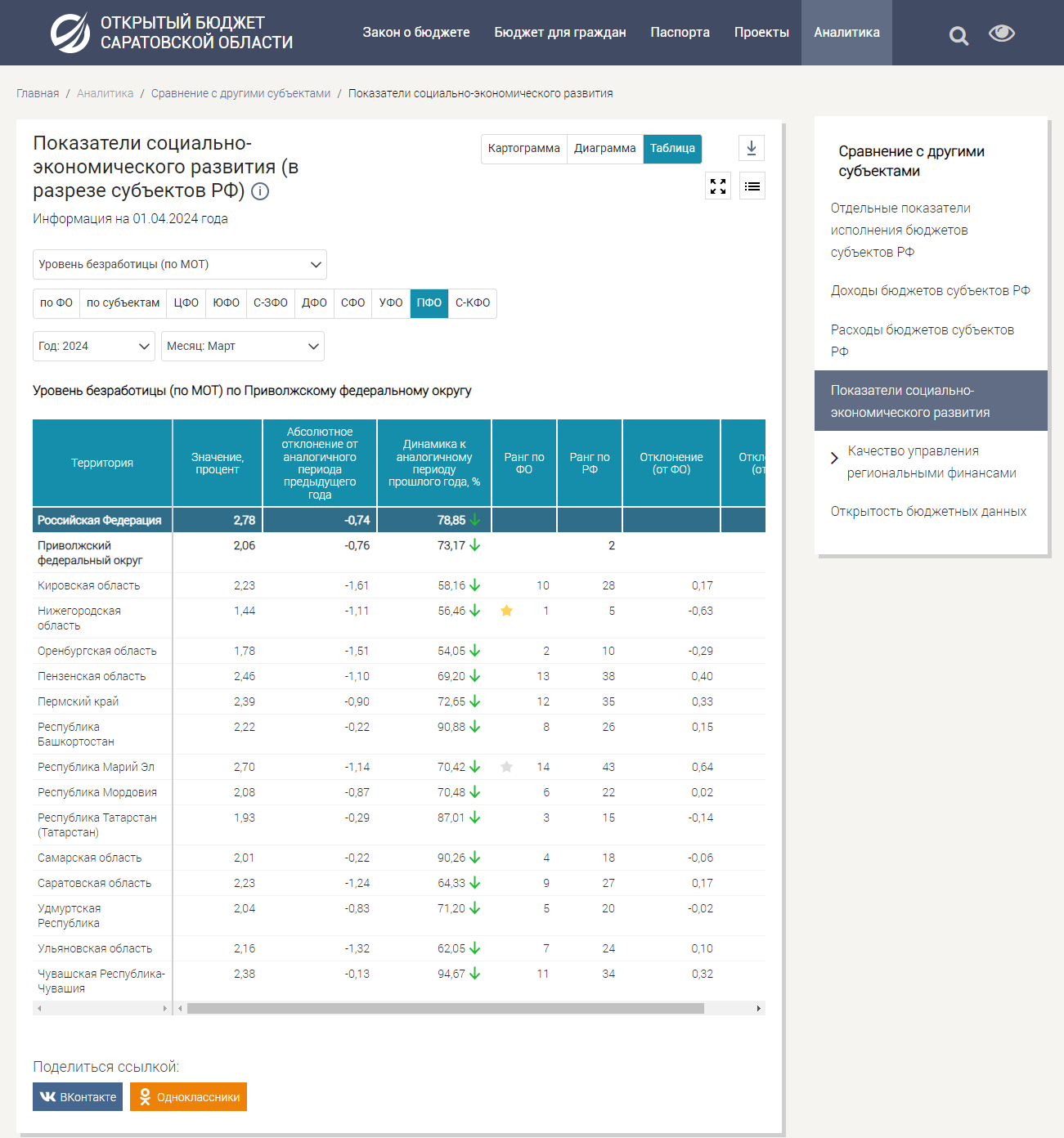Select the ЦФО district filter
Viewport: 1064px width, 1138px height.
[x=186, y=303]
